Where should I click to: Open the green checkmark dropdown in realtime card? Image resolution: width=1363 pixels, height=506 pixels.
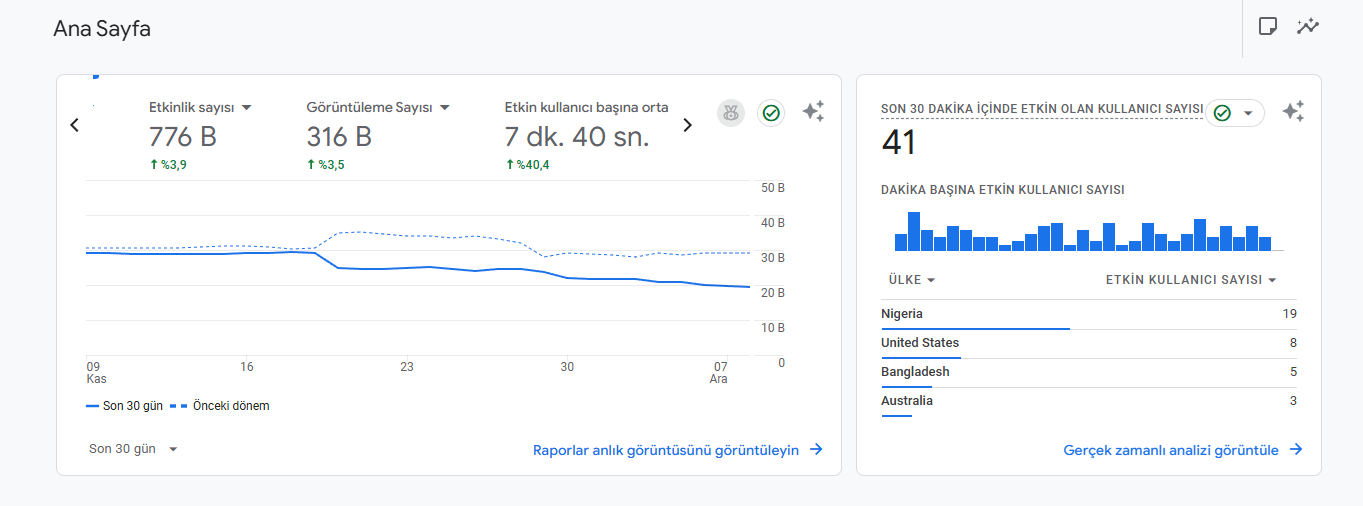(1235, 113)
